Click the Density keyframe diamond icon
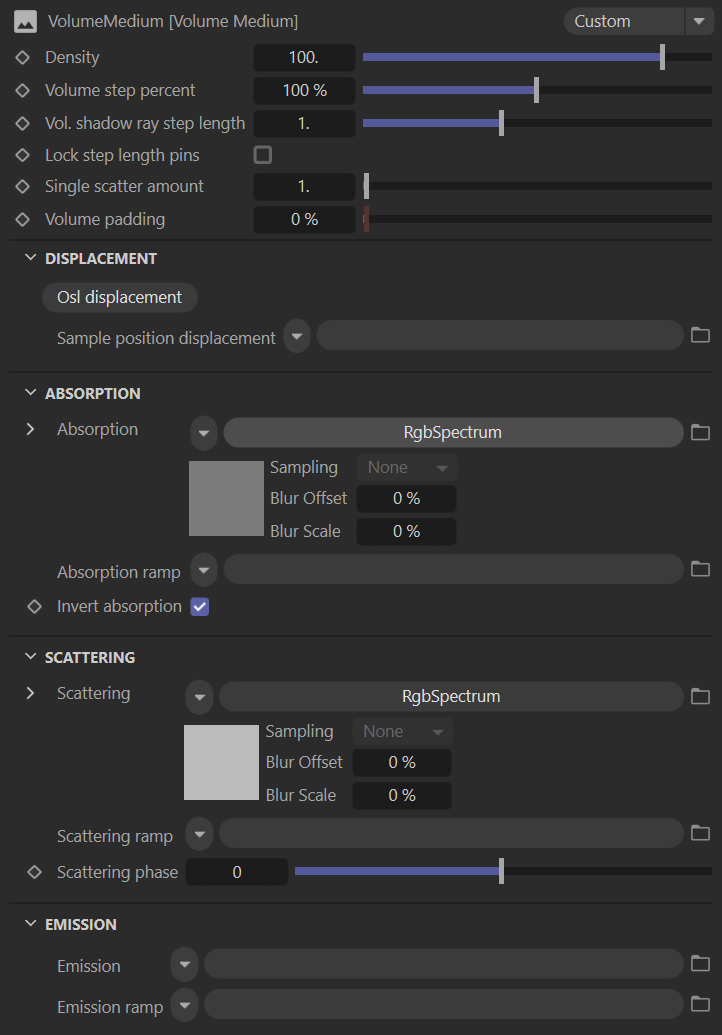The image size is (722, 1035). click(22, 57)
